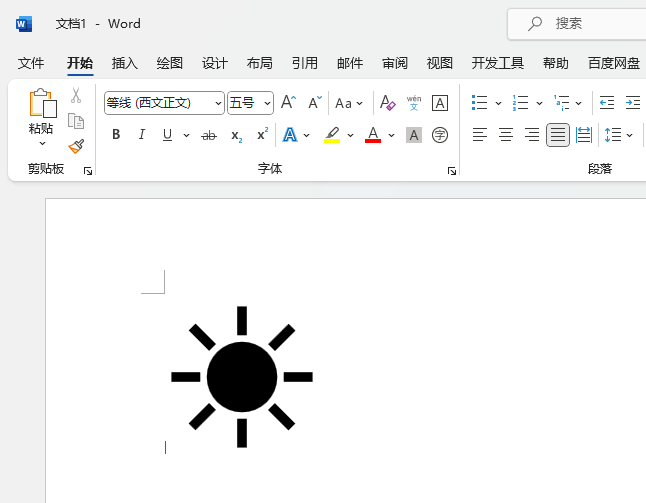Screen dimensions: 646x503
Task: Apply yellow text highlight color
Action: coord(332,135)
